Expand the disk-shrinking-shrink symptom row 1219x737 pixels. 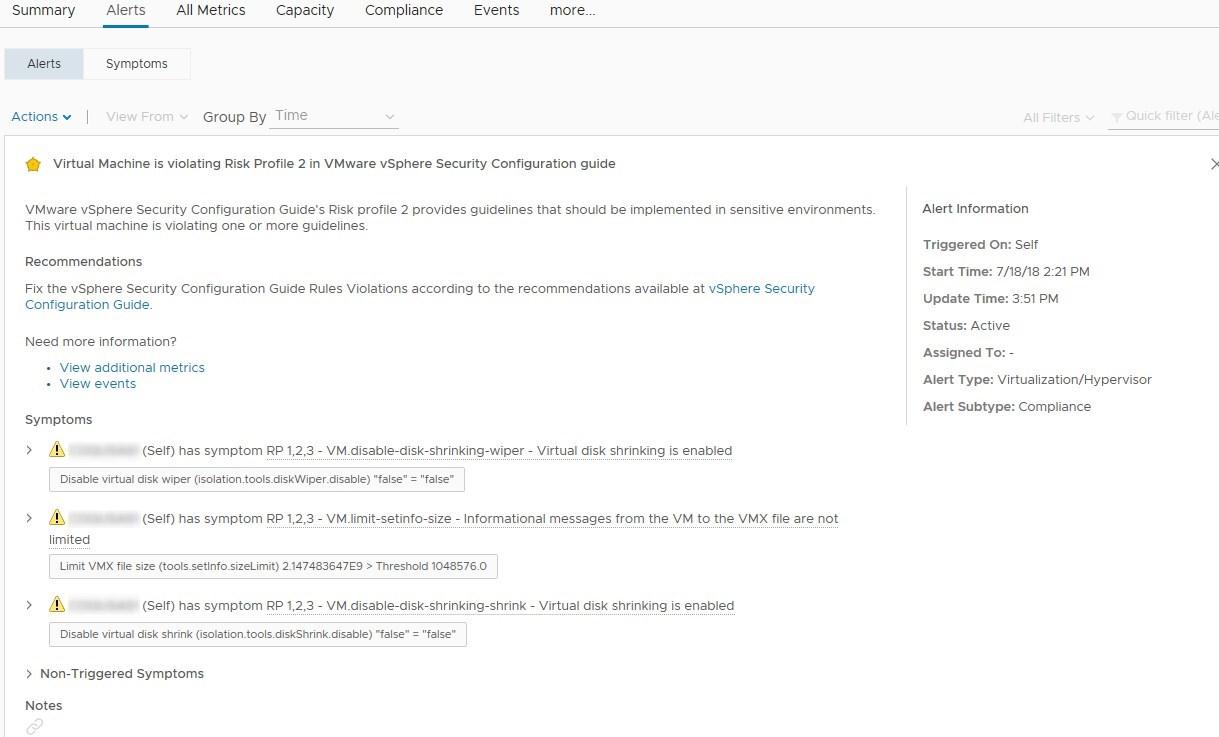[30, 606]
